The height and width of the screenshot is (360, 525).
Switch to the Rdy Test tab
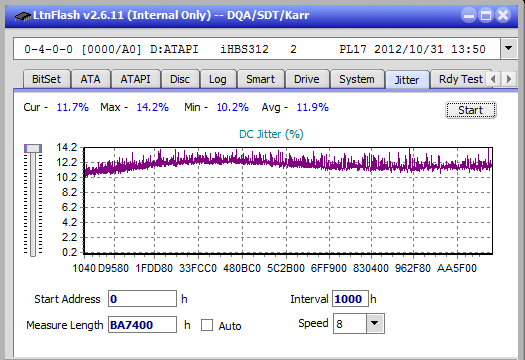(461, 79)
